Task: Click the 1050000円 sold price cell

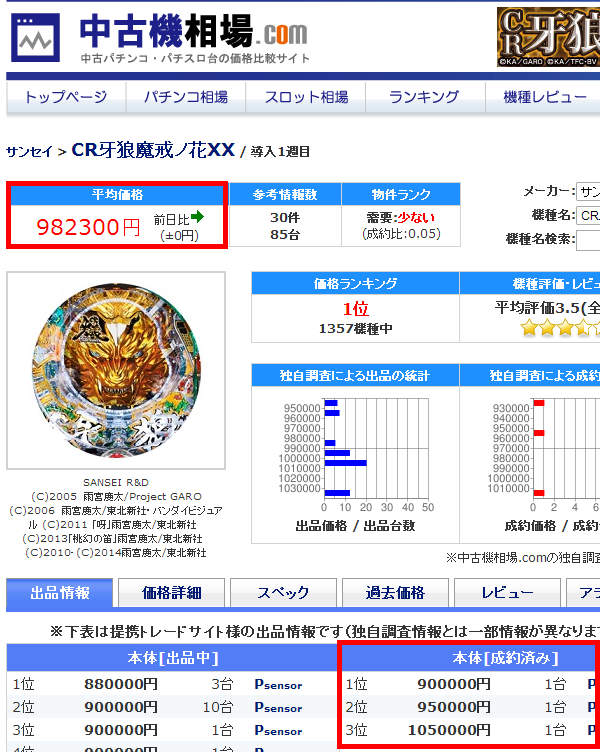Action: point(449,730)
